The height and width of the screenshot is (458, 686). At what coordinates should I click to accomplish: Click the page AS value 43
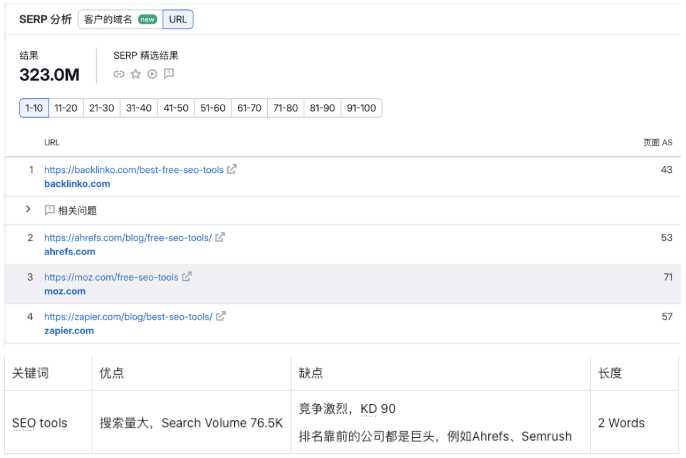(x=666, y=170)
